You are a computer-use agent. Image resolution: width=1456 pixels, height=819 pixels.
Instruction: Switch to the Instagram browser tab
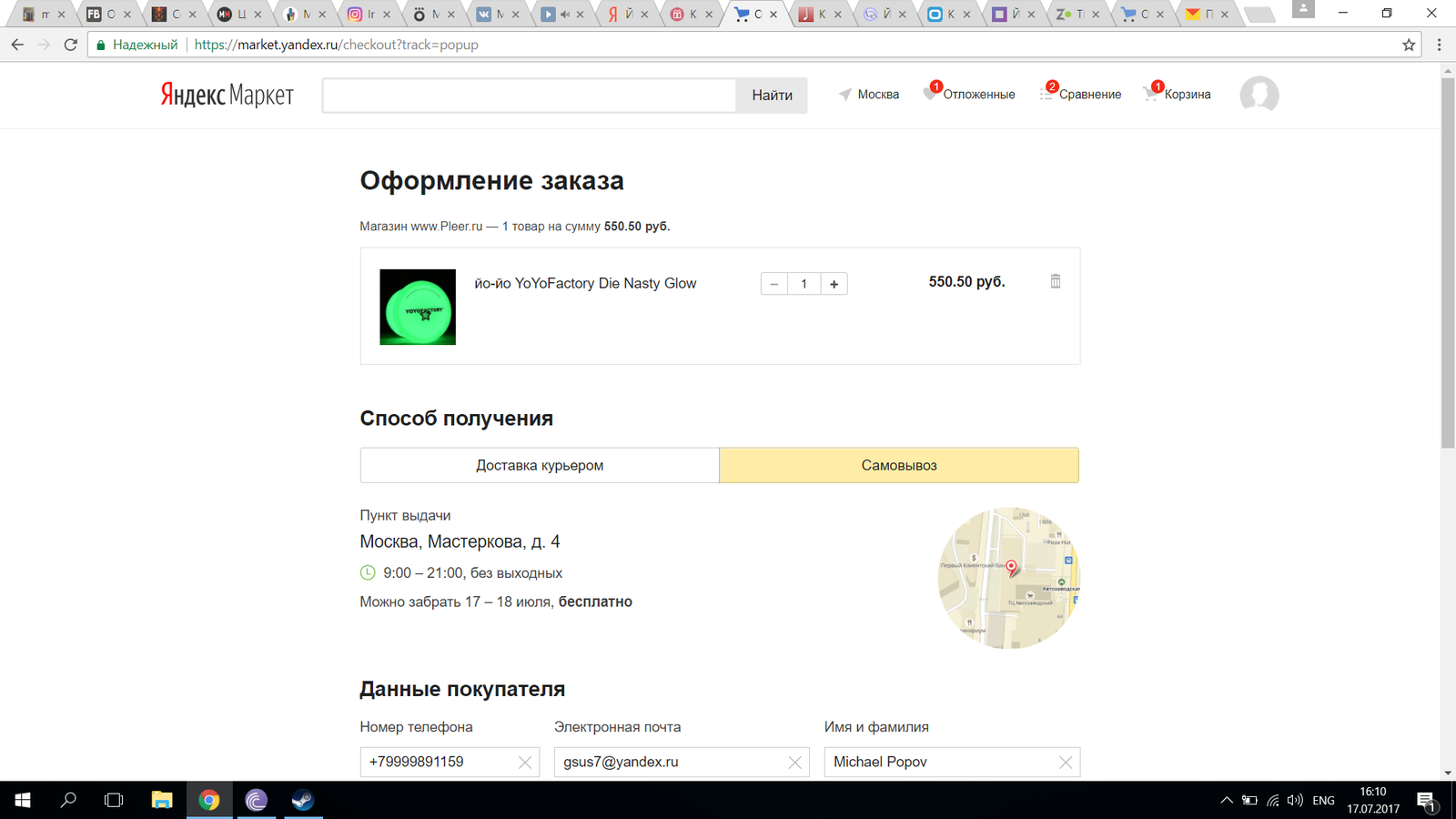(x=368, y=14)
